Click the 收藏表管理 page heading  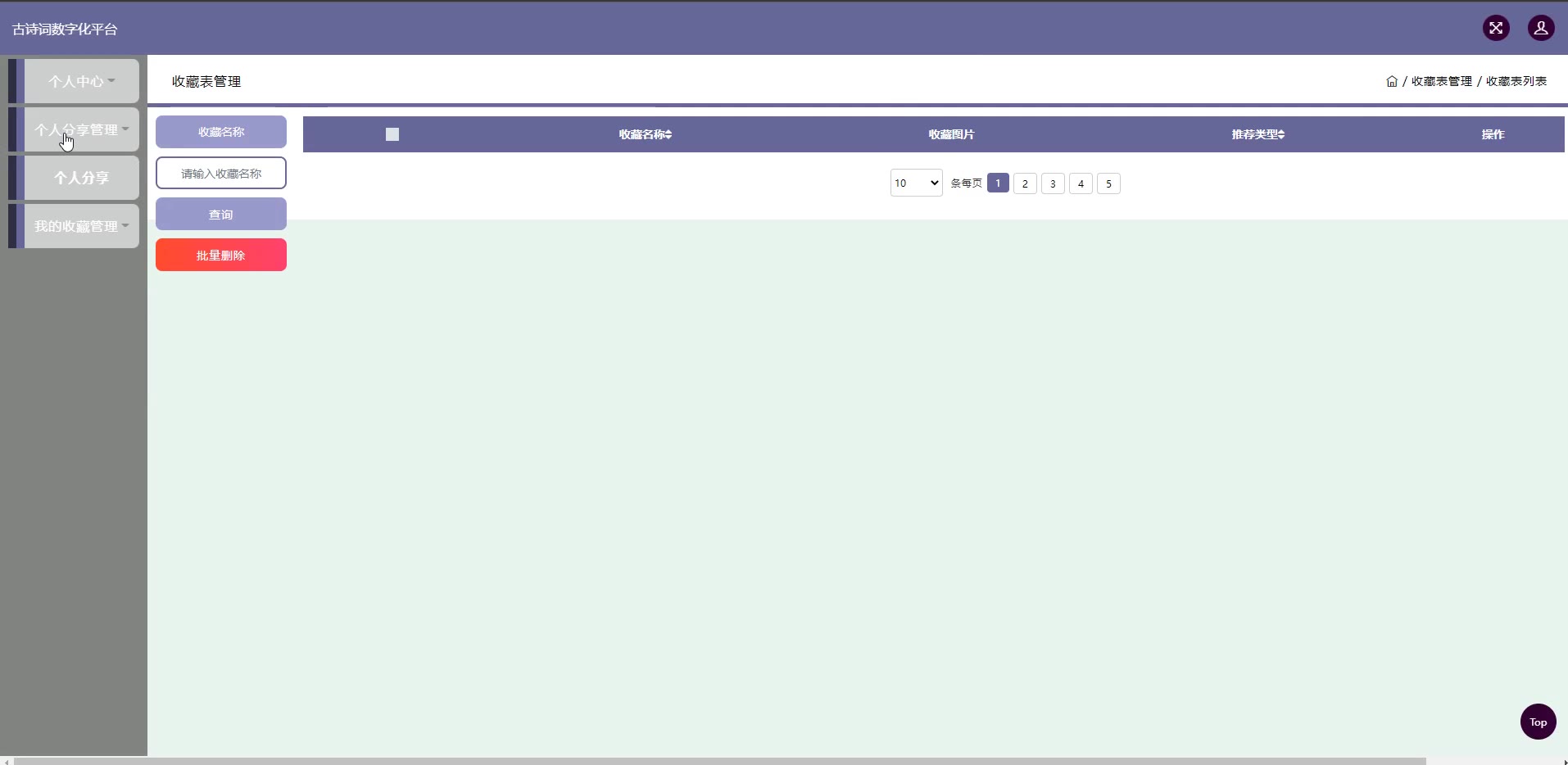(206, 81)
